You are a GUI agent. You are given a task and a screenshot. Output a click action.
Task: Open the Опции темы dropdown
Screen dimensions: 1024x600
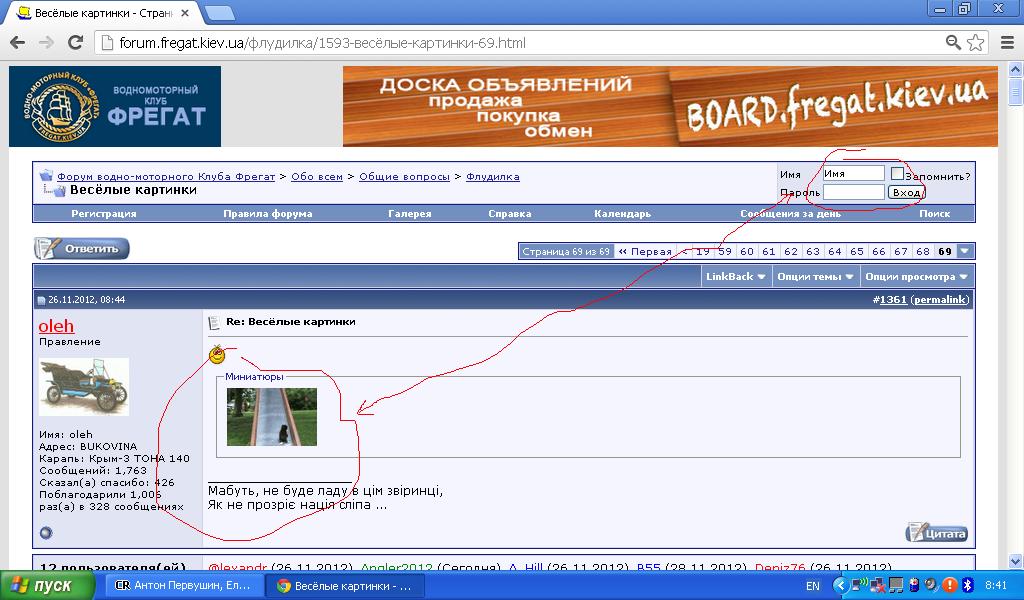pyautogui.click(x=817, y=276)
